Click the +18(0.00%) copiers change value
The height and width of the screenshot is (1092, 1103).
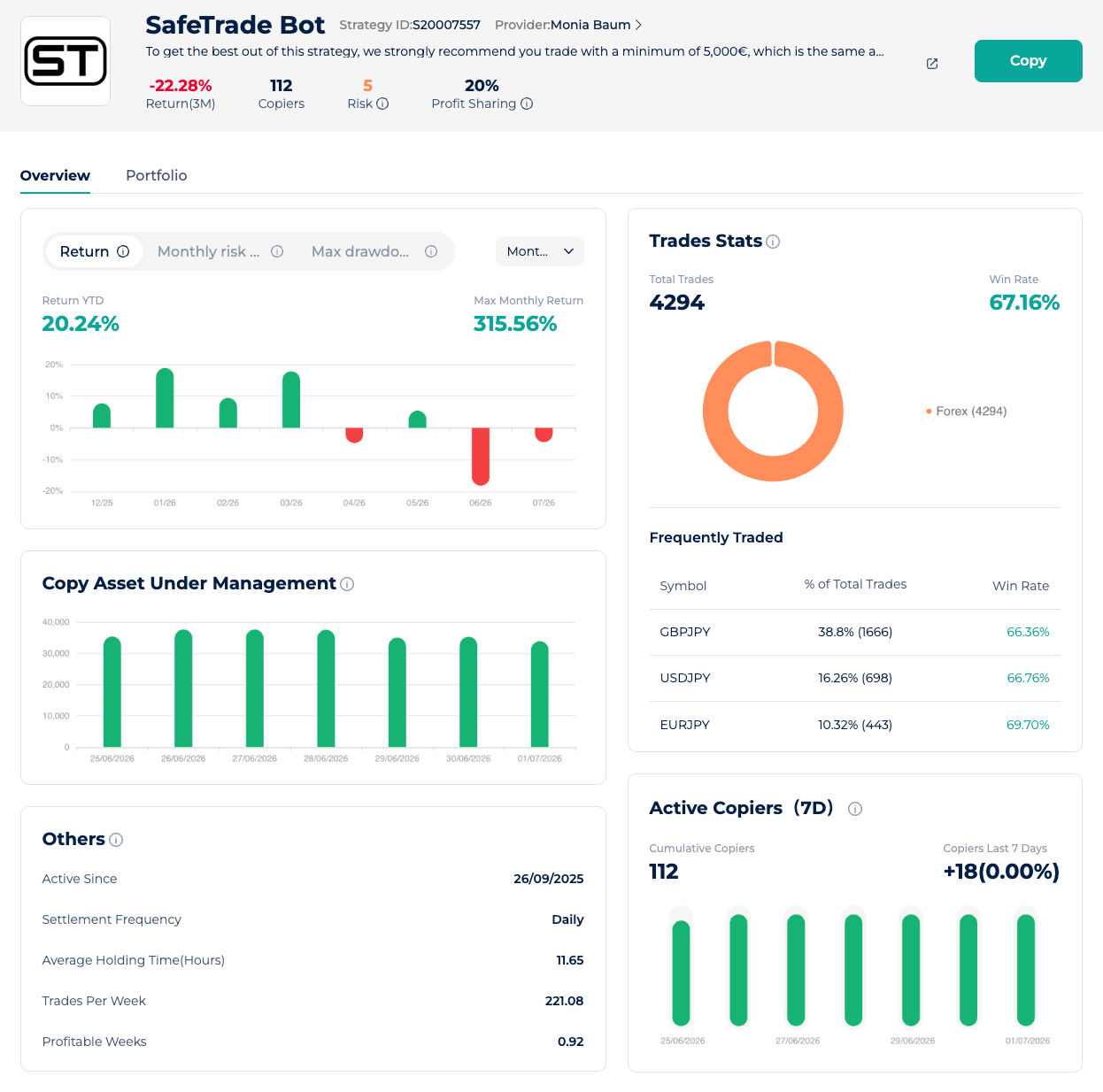click(1001, 872)
